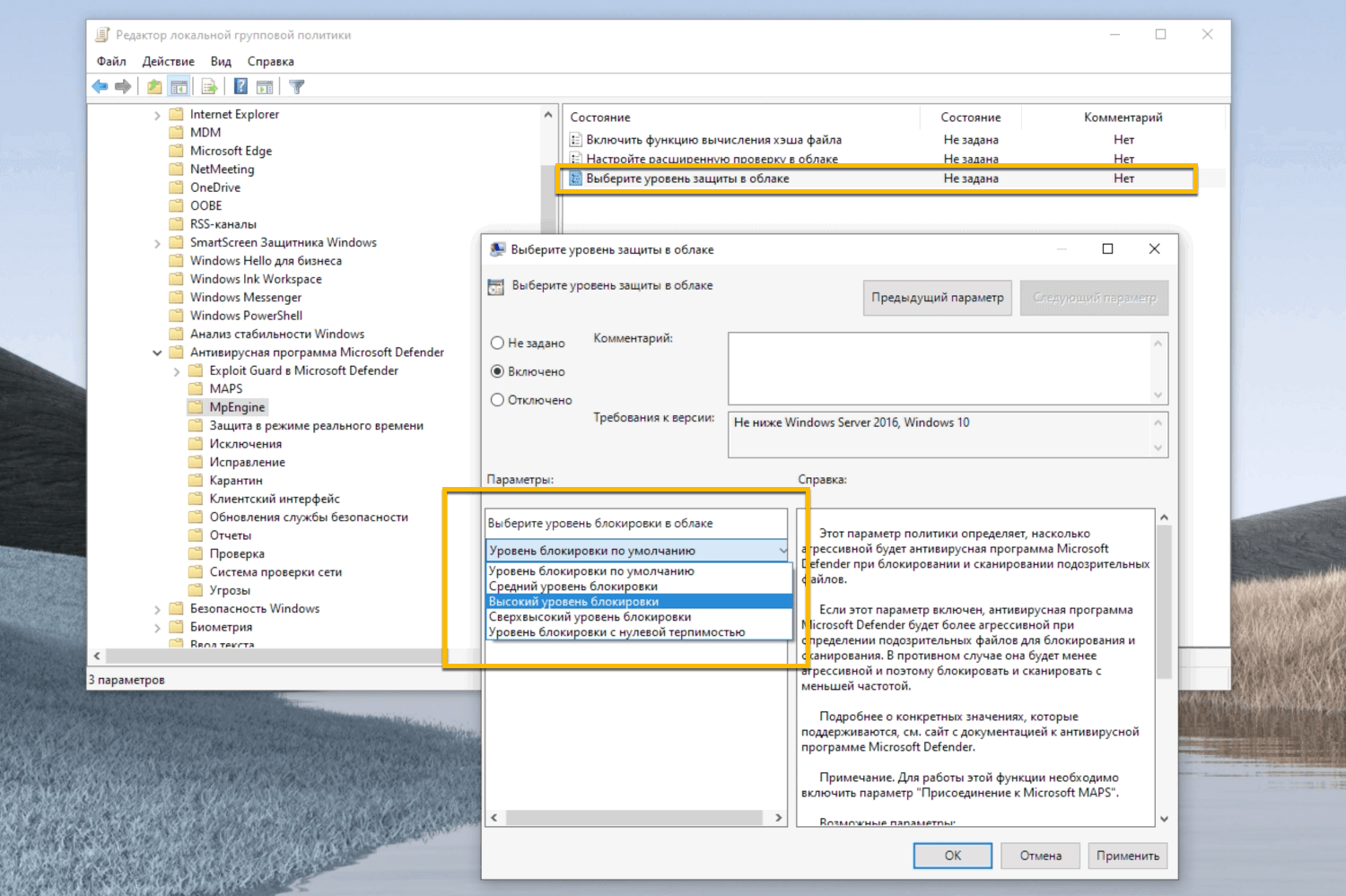Open help via the blue question mark icon
The height and width of the screenshot is (896, 1346).
point(240,86)
